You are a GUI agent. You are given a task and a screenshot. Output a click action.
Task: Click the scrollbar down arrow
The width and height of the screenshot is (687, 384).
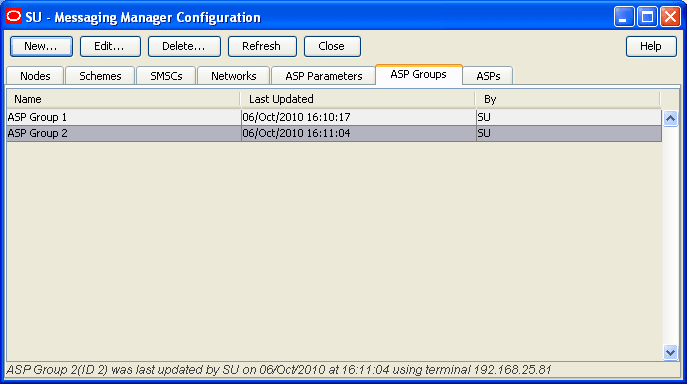click(x=670, y=352)
